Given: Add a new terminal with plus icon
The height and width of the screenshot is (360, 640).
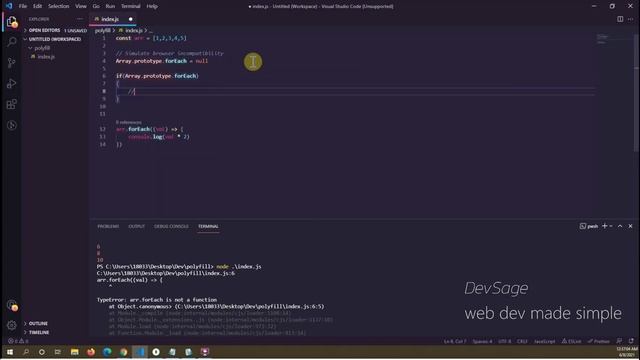Looking at the screenshot, I should tap(604, 226).
